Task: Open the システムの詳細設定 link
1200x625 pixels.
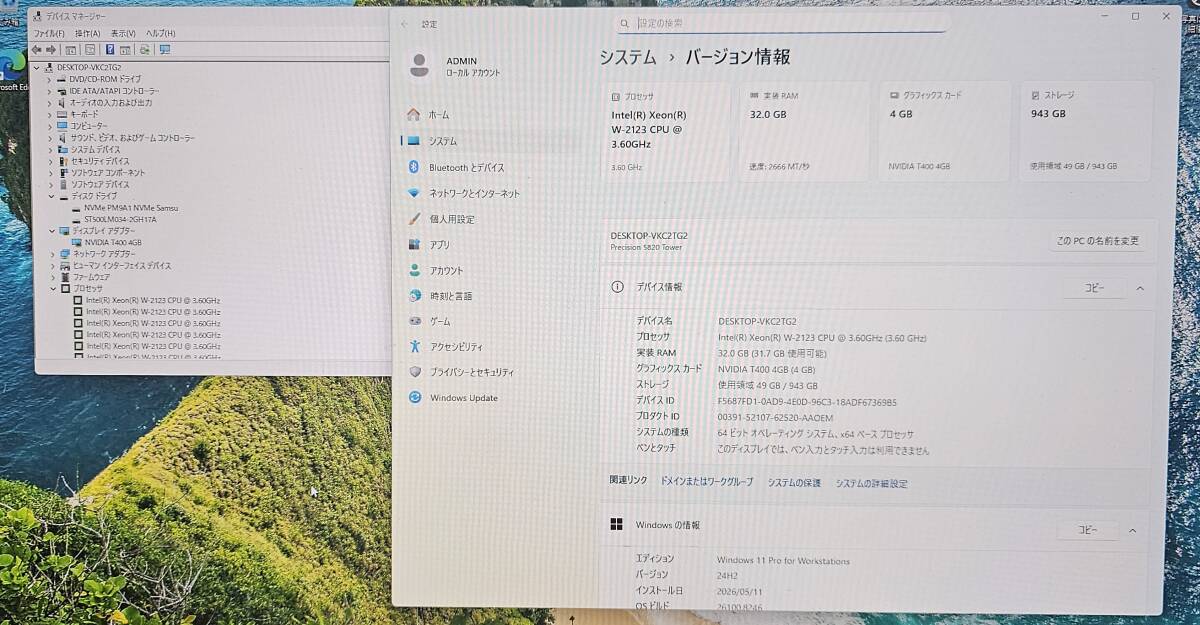Action: [x=872, y=483]
